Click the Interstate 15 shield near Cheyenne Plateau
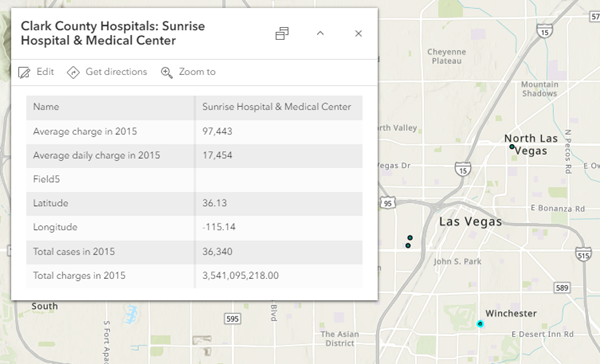 coord(545,31)
